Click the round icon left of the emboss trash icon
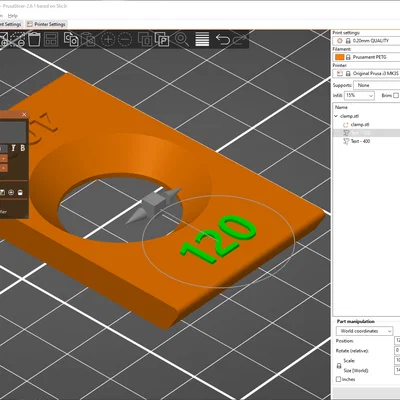This screenshot has width=400, height=400. point(11,192)
